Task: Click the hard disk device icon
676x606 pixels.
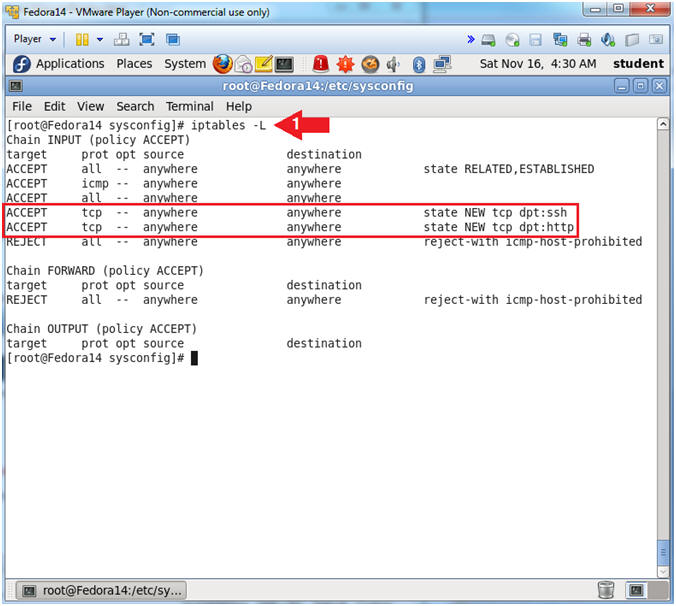Action: point(488,40)
